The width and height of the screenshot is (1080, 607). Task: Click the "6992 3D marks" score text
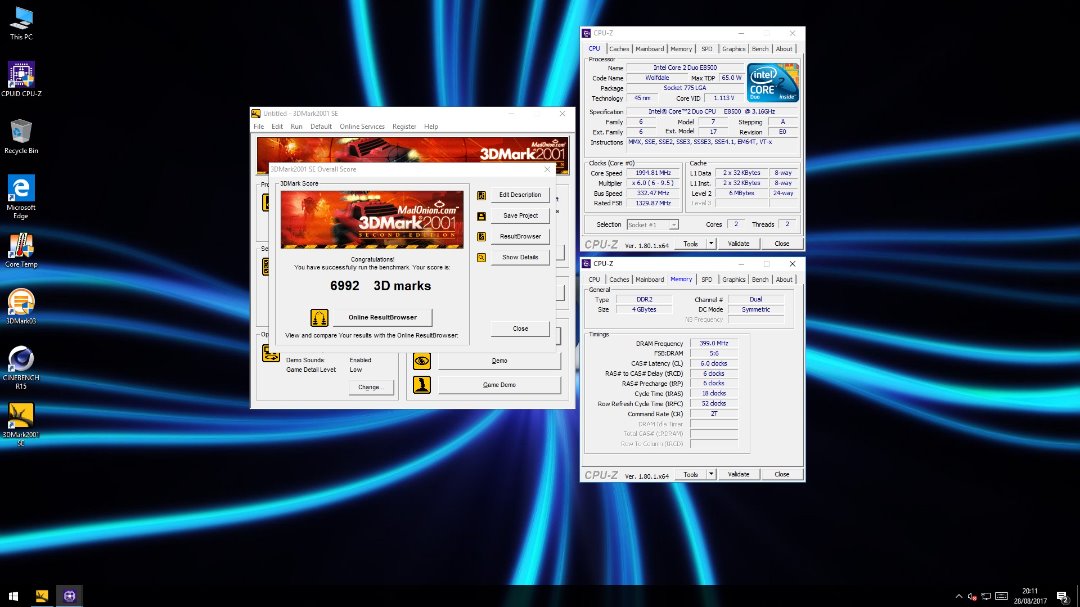[x=380, y=286]
